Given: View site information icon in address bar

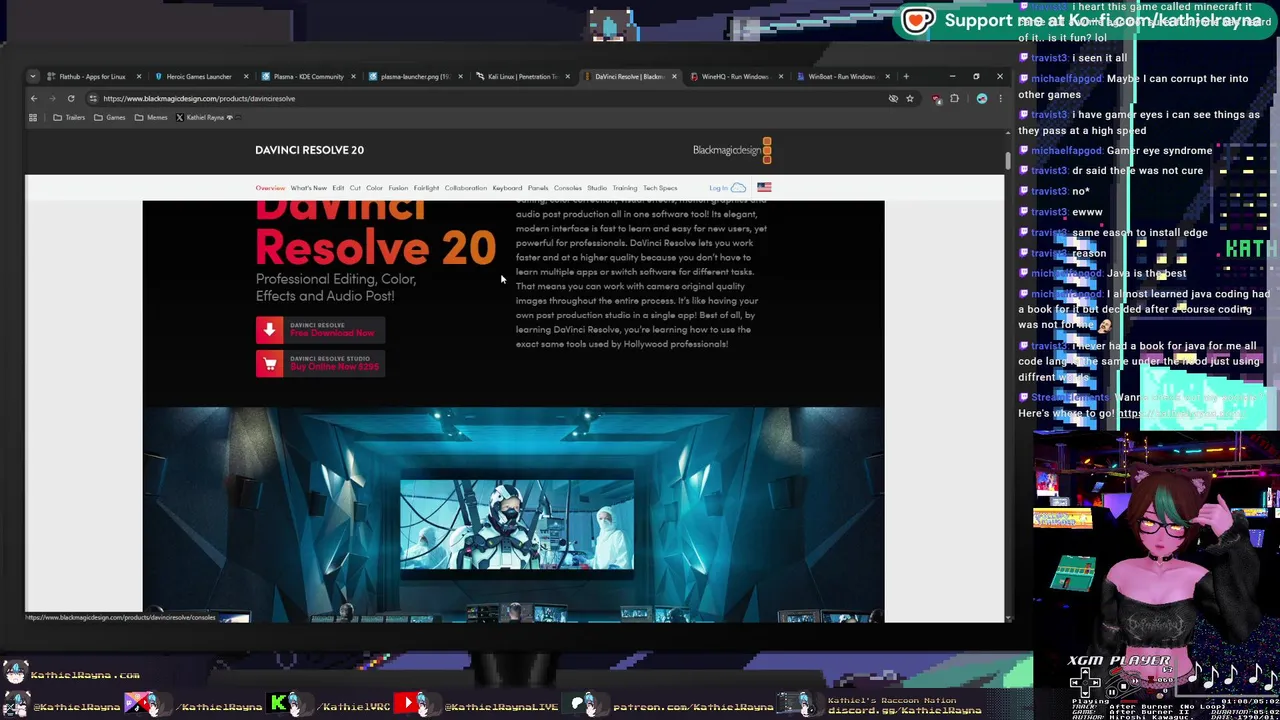Looking at the screenshot, I should point(92,98).
